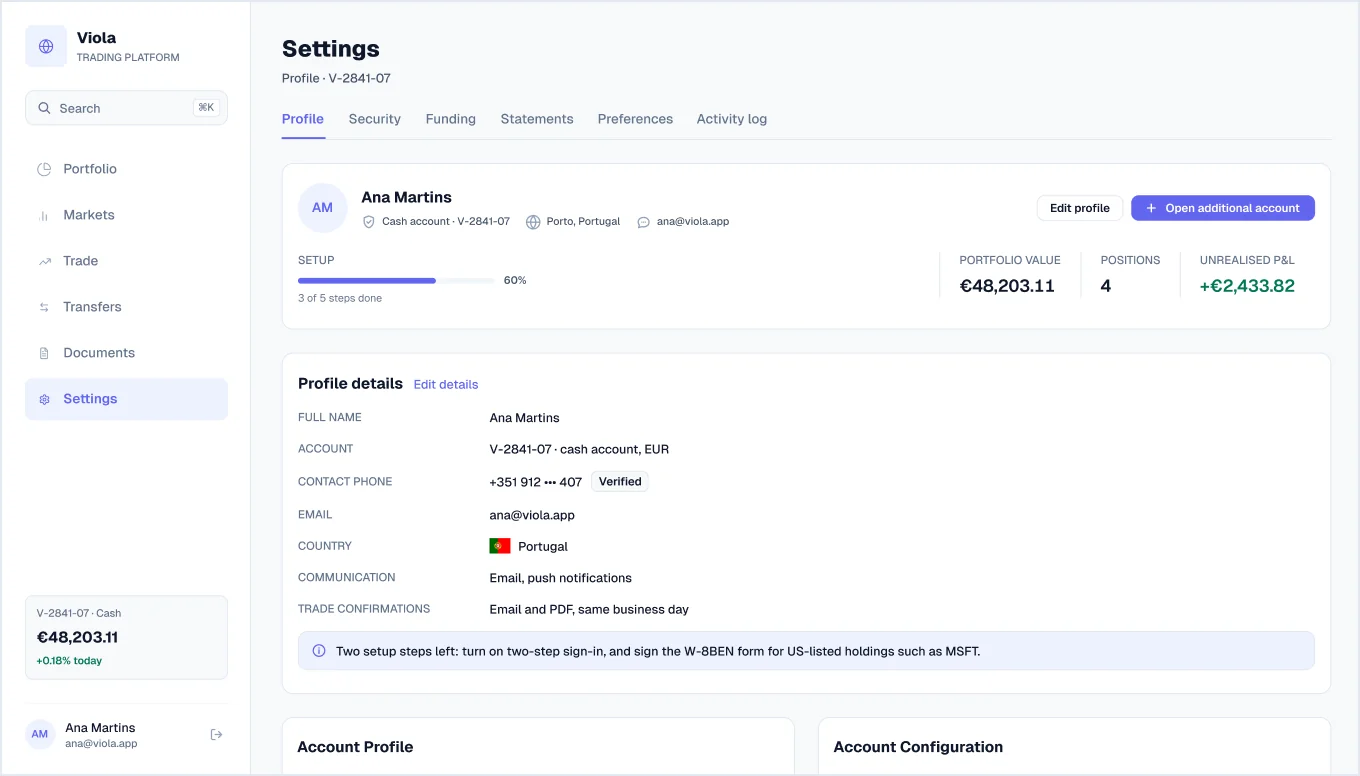
Task: Click 'Email and PDF, same business day' text
Action: [x=589, y=609]
